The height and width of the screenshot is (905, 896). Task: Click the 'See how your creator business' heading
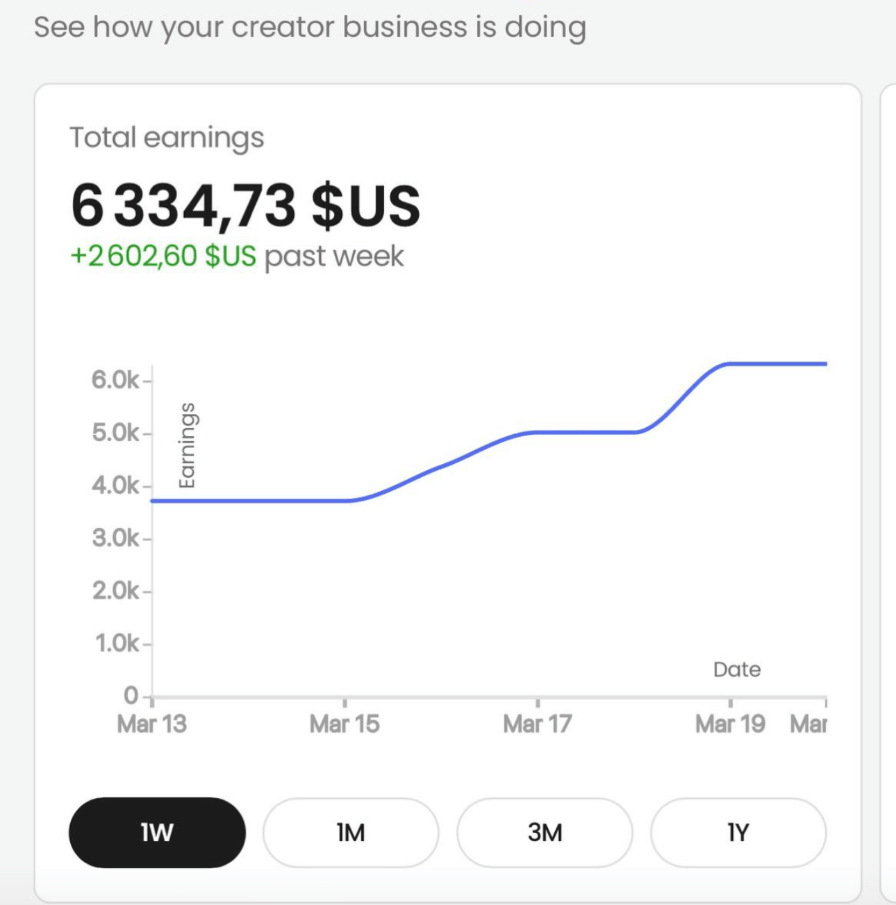[310, 27]
